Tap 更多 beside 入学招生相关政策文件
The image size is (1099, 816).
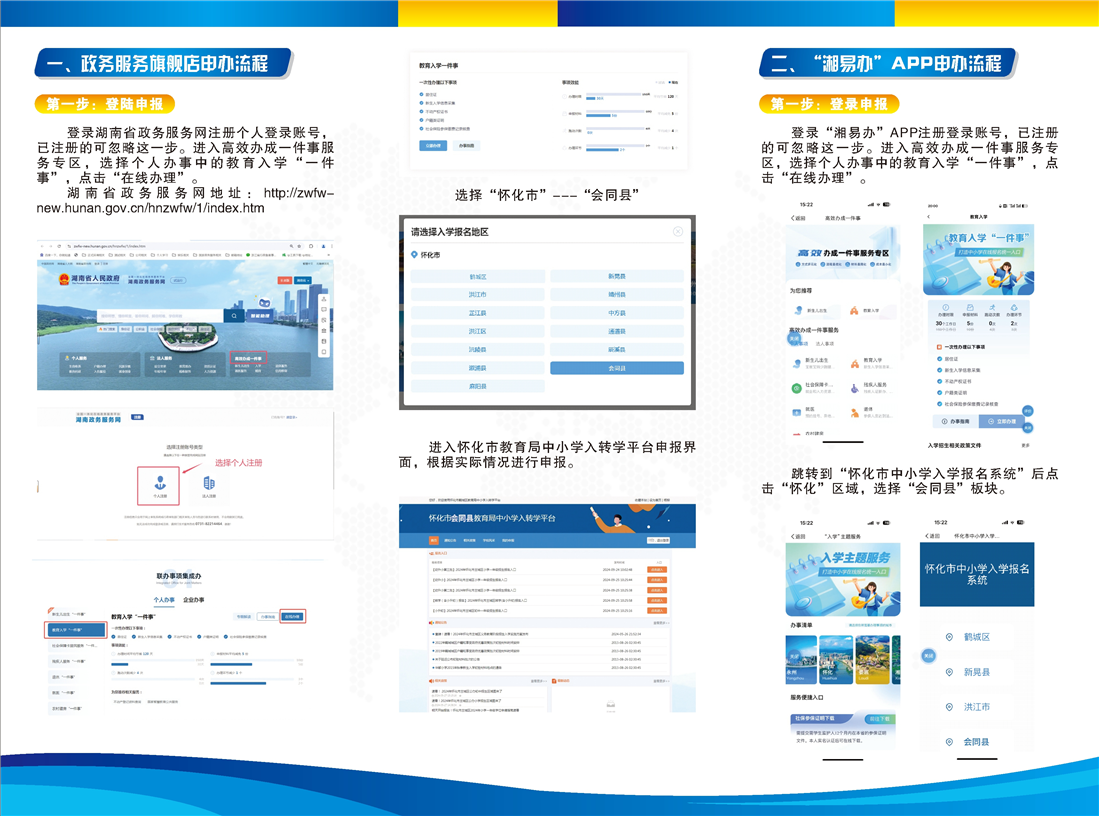pyautogui.click(x=1025, y=445)
